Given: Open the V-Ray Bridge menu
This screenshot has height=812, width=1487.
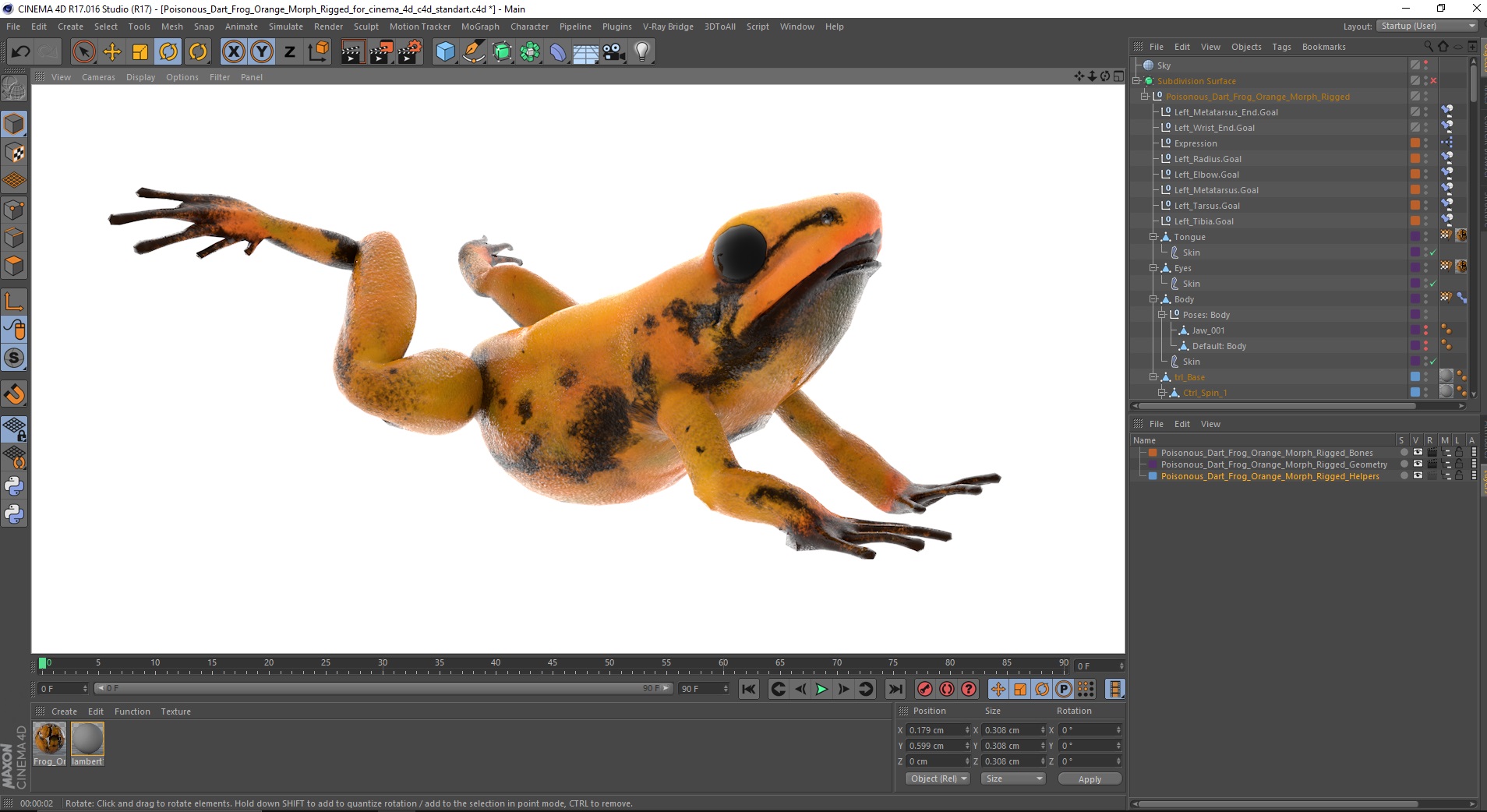Looking at the screenshot, I should (x=668, y=26).
